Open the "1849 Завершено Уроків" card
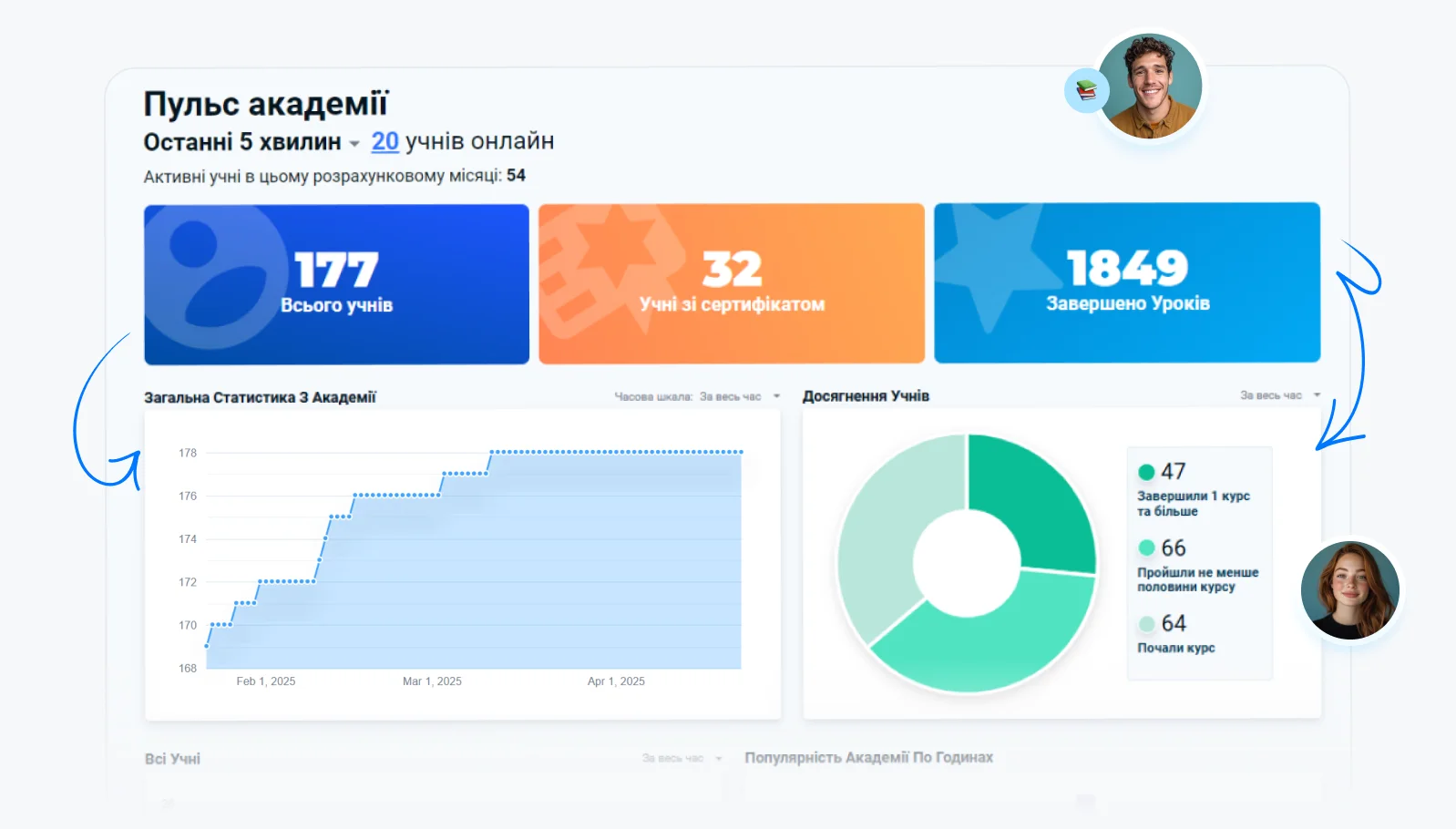This screenshot has width=1456, height=829. pos(1126,283)
